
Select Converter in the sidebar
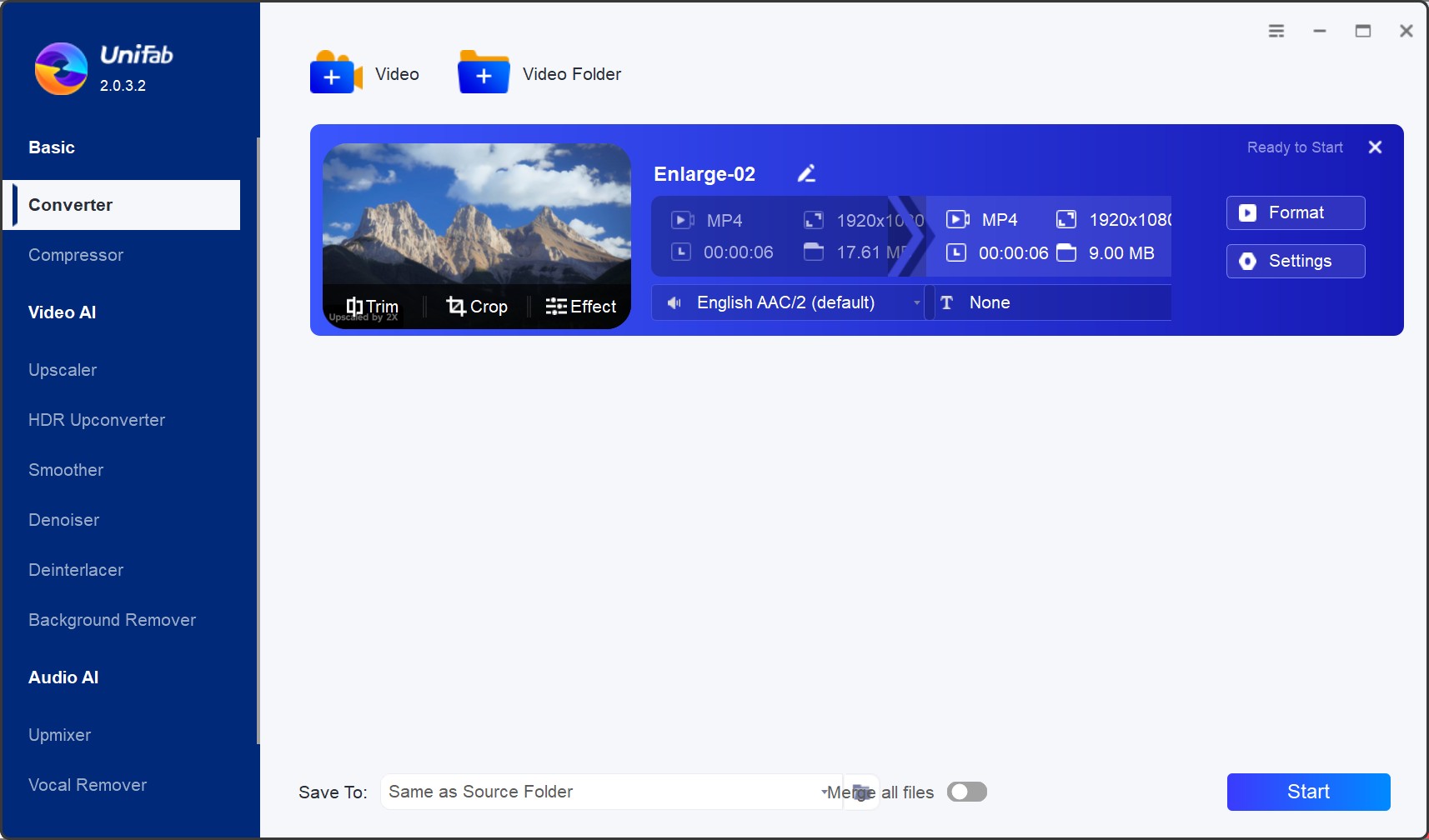pos(122,205)
